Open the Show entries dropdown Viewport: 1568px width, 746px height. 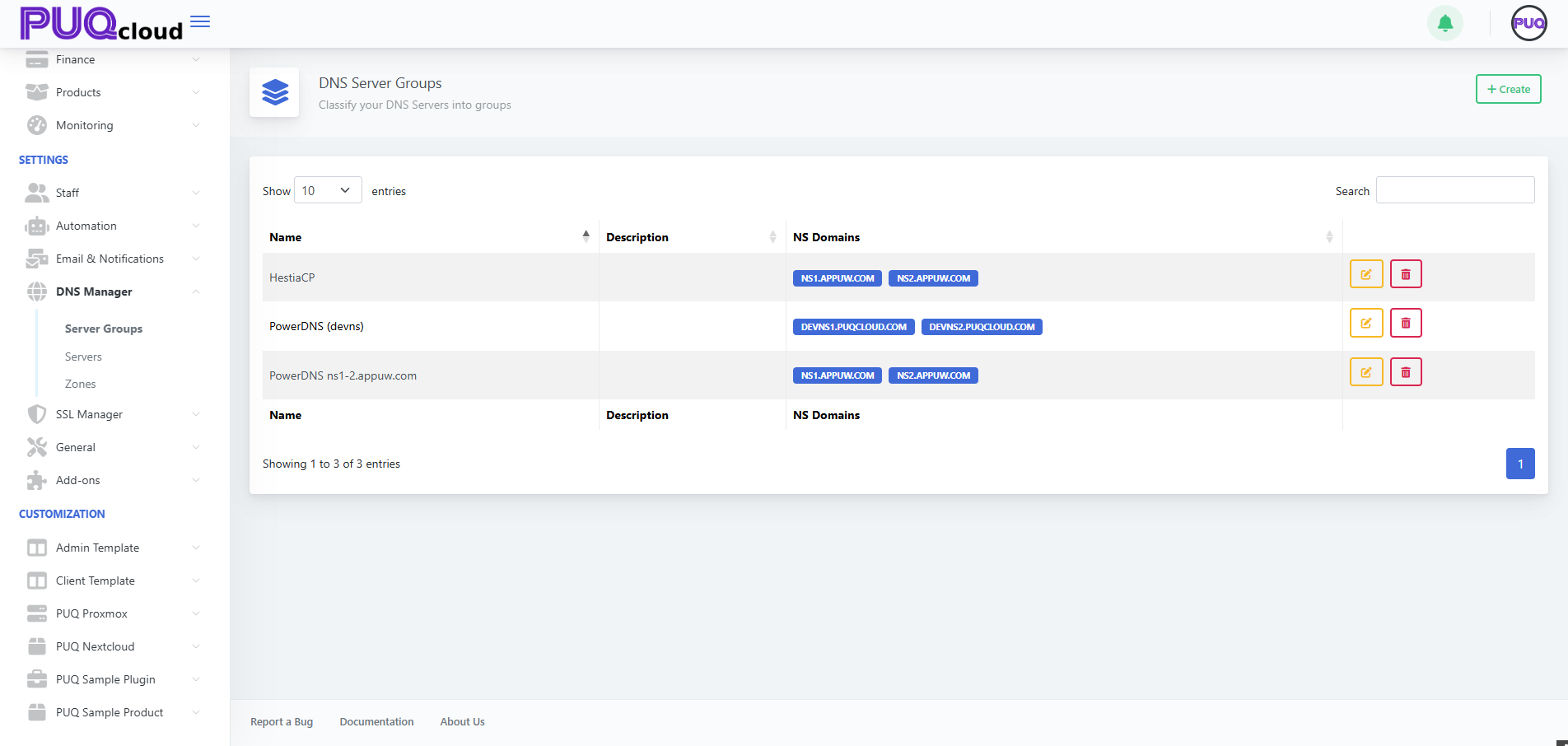point(327,189)
